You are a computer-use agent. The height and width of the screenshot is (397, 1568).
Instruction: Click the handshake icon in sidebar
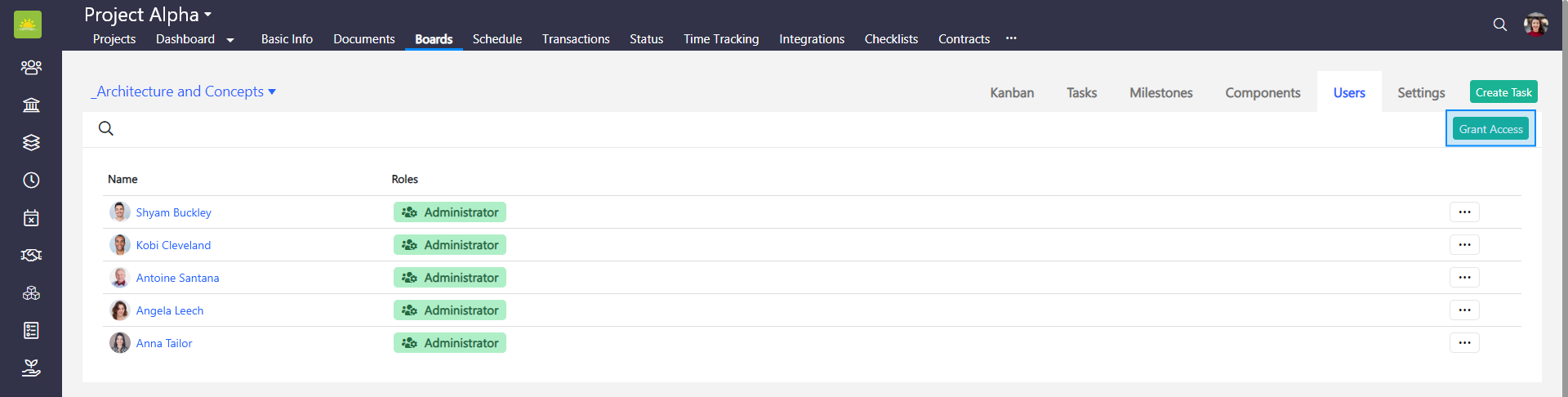click(x=31, y=255)
